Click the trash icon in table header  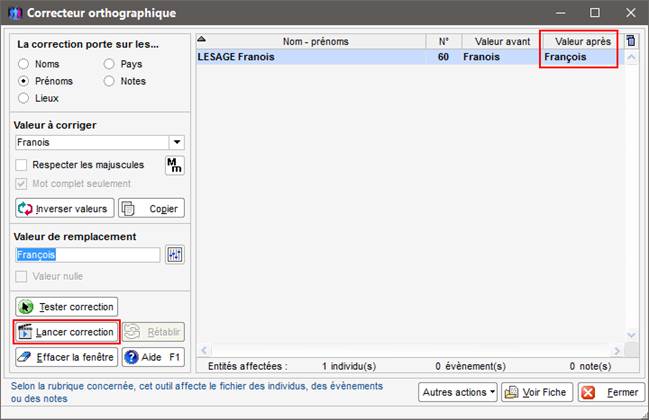(630, 41)
